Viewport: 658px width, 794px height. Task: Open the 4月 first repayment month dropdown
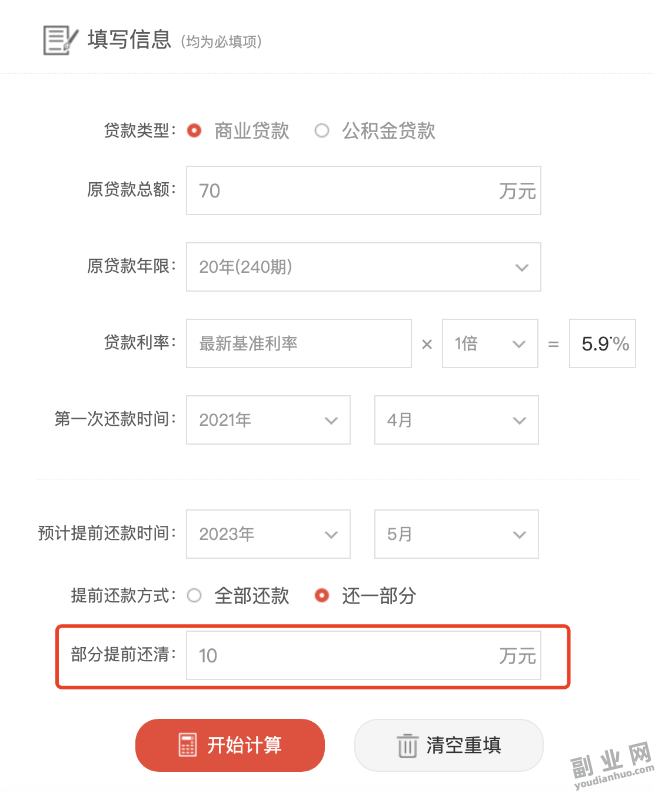[x=456, y=420]
